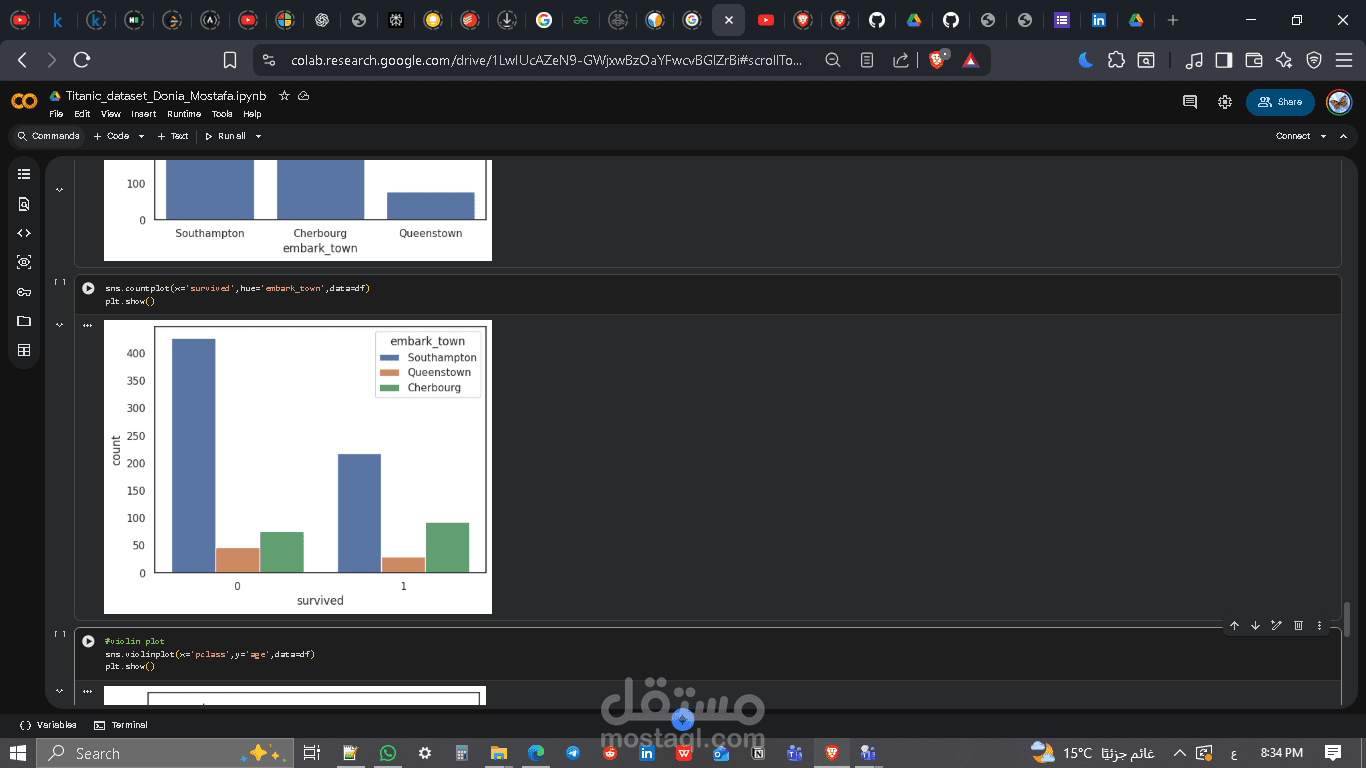Open the Help menu
The width and height of the screenshot is (1366, 768).
click(x=252, y=114)
